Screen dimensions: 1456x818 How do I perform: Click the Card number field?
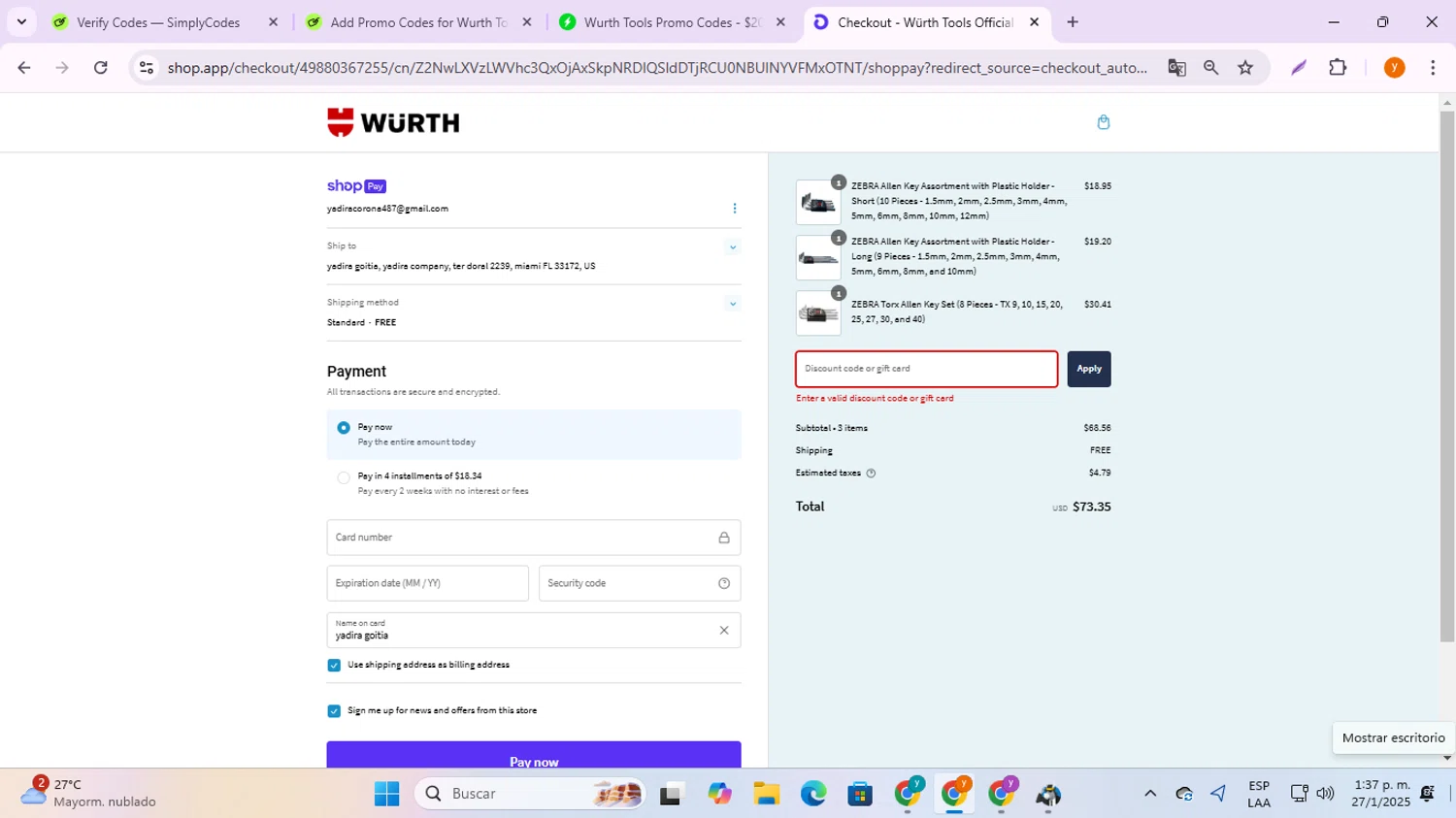pos(534,538)
